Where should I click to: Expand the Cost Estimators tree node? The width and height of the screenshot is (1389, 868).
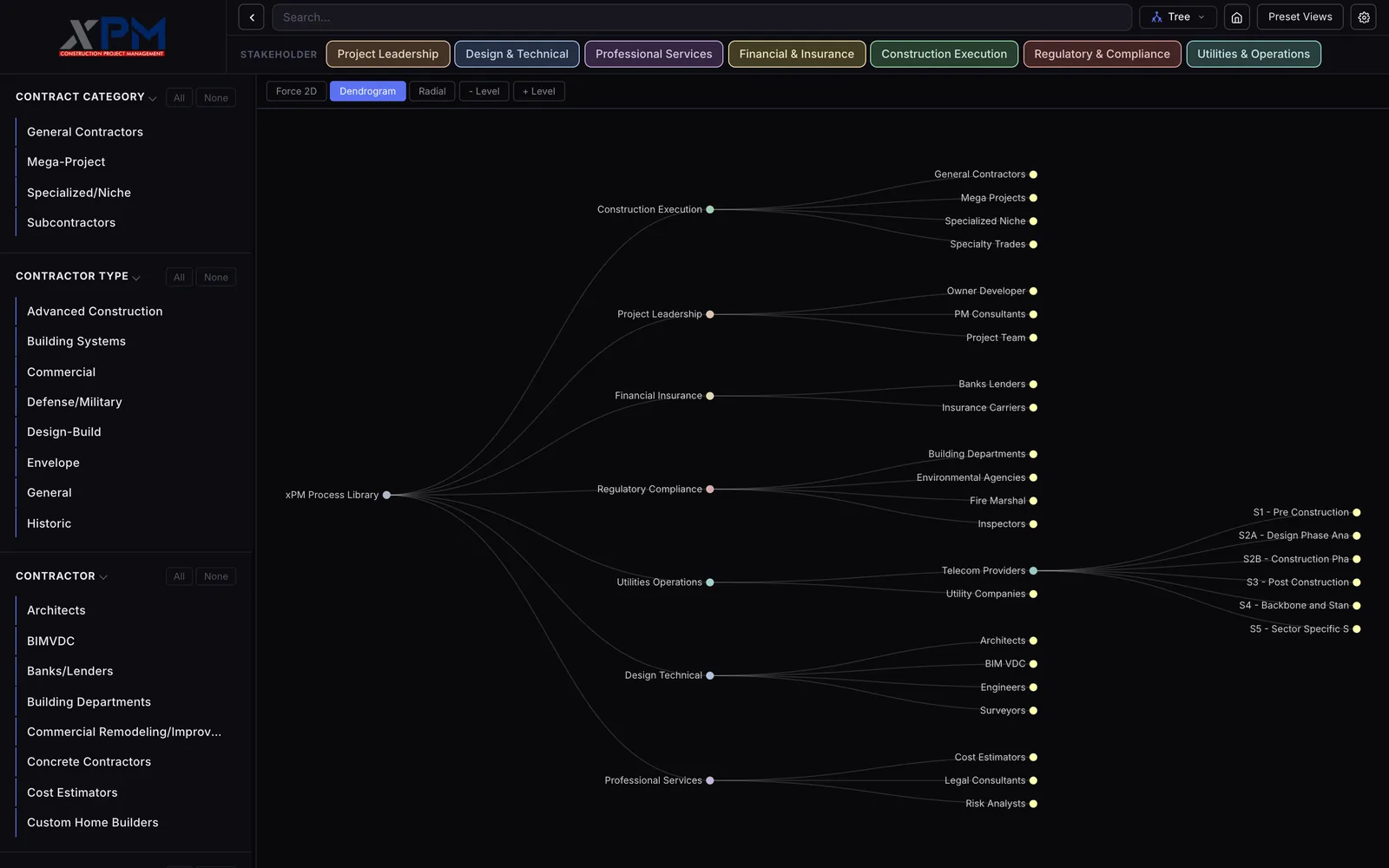(1033, 757)
